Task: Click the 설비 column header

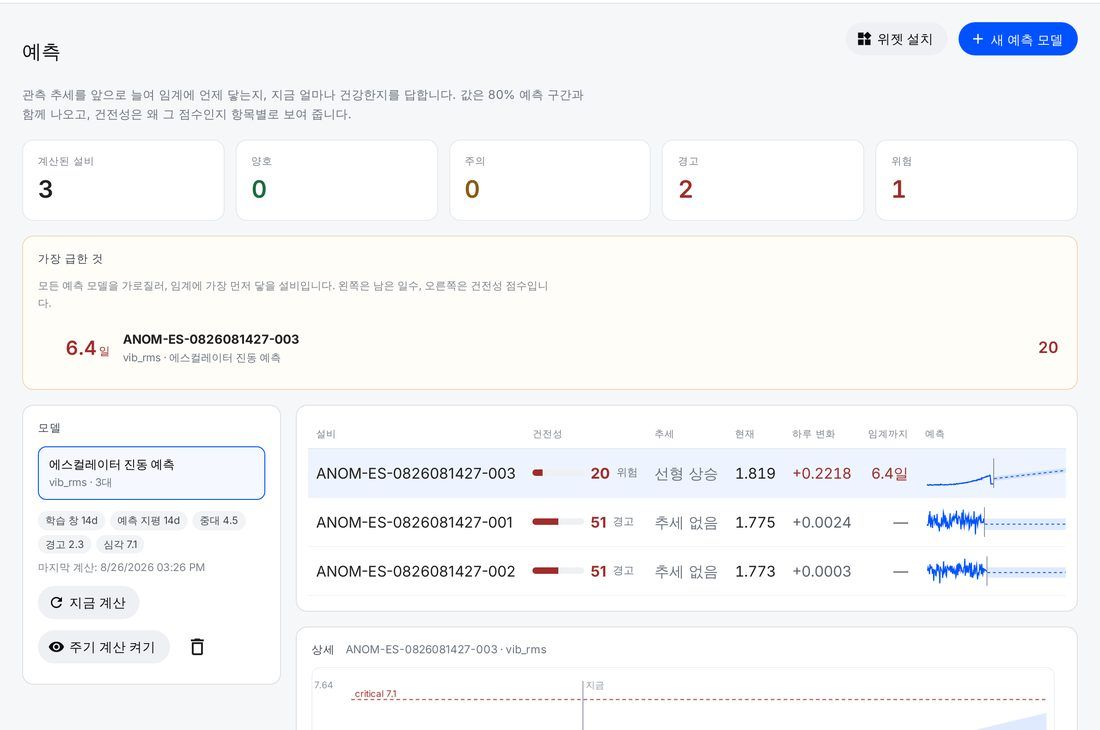Action: 326,434
